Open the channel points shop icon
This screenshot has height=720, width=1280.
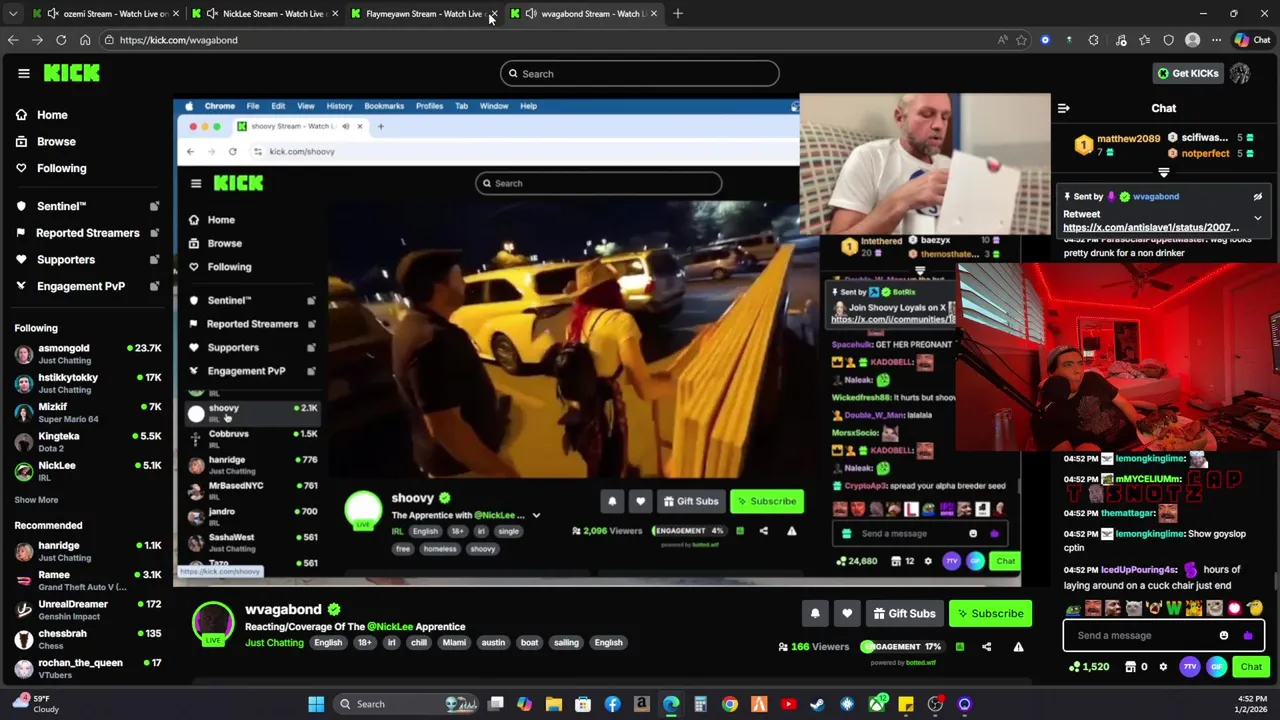click(x=1130, y=667)
